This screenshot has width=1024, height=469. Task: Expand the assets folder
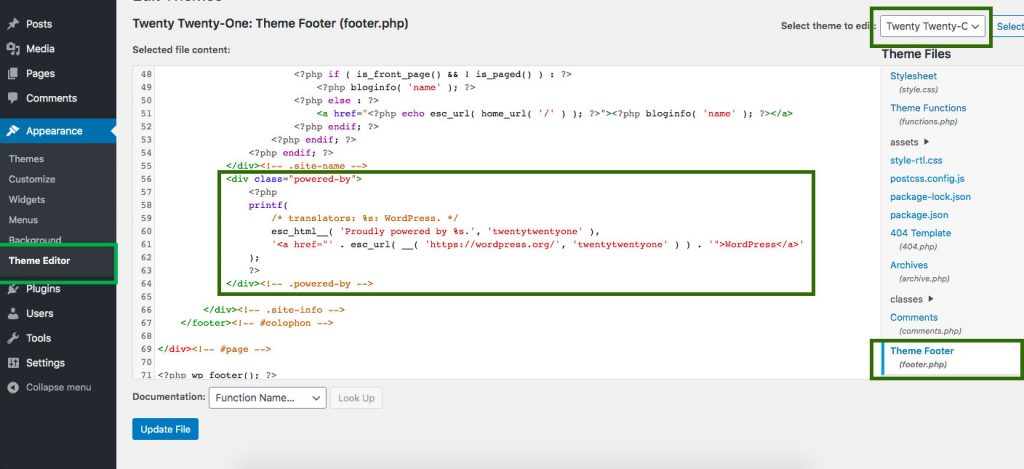point(909,142)
